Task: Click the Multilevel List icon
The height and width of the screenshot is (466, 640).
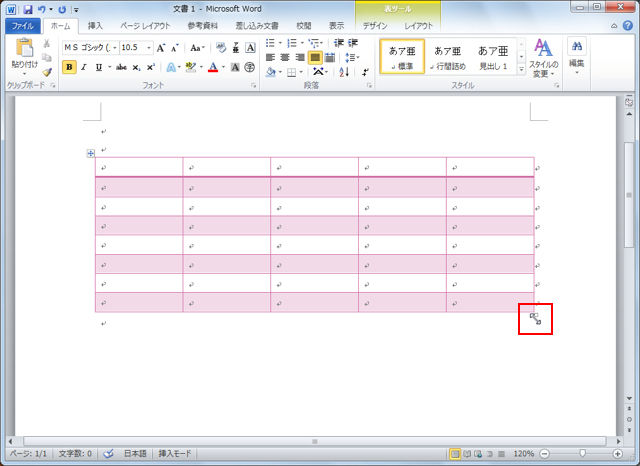Action: (x=313, y=43)
